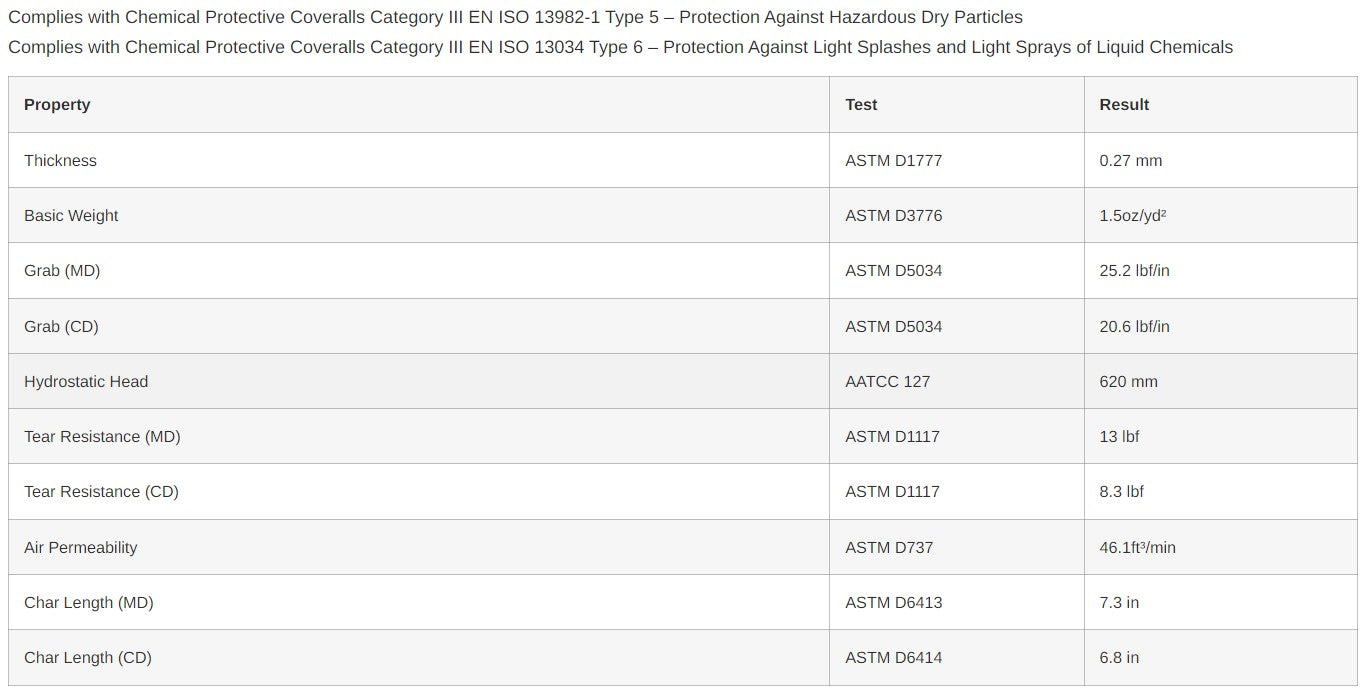Click the Property column header
Image resolution: width=1370 pixels, height=695 pixels.
(57, 105)
